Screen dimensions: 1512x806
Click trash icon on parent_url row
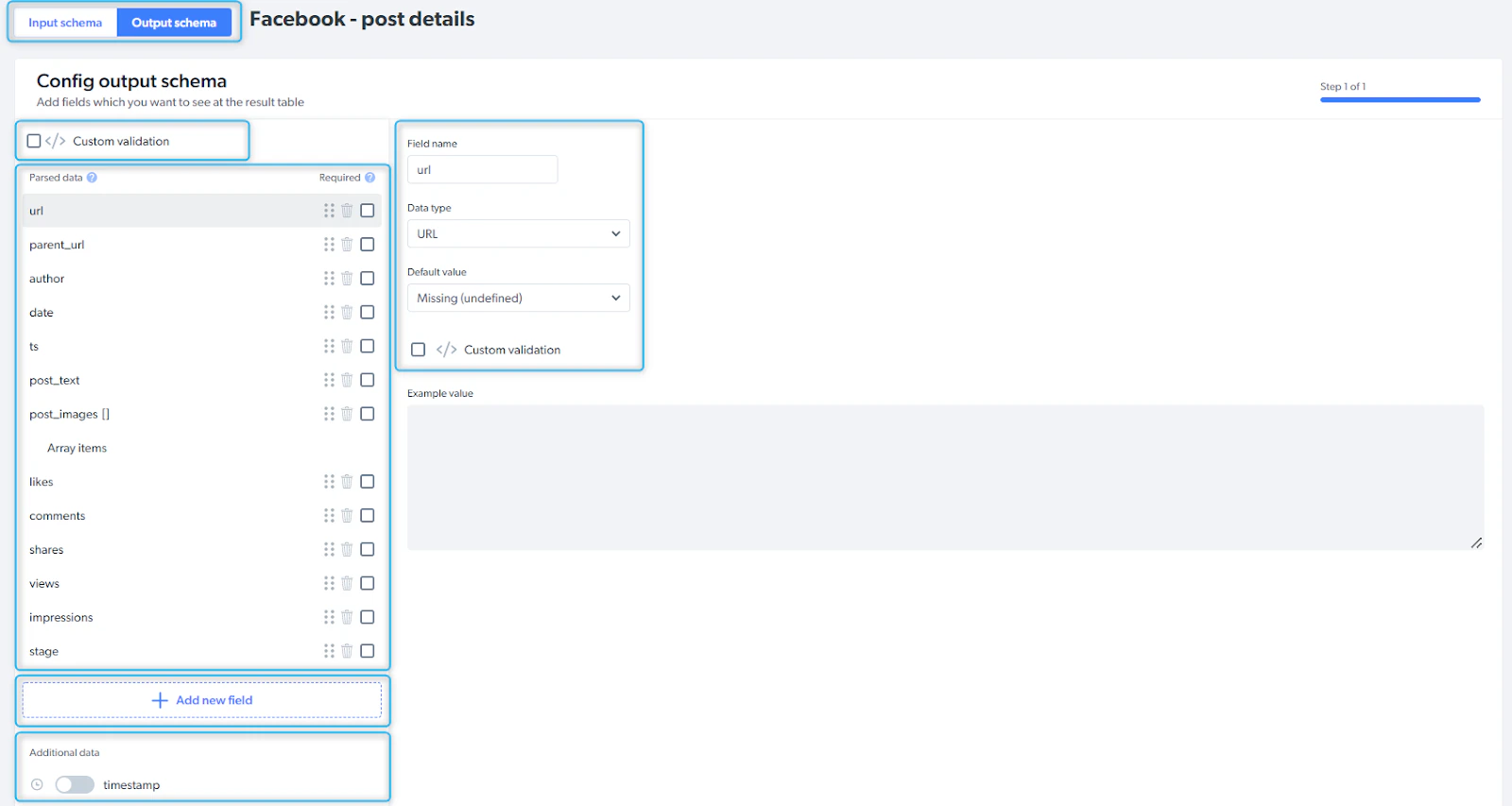(x=347, y=245)
